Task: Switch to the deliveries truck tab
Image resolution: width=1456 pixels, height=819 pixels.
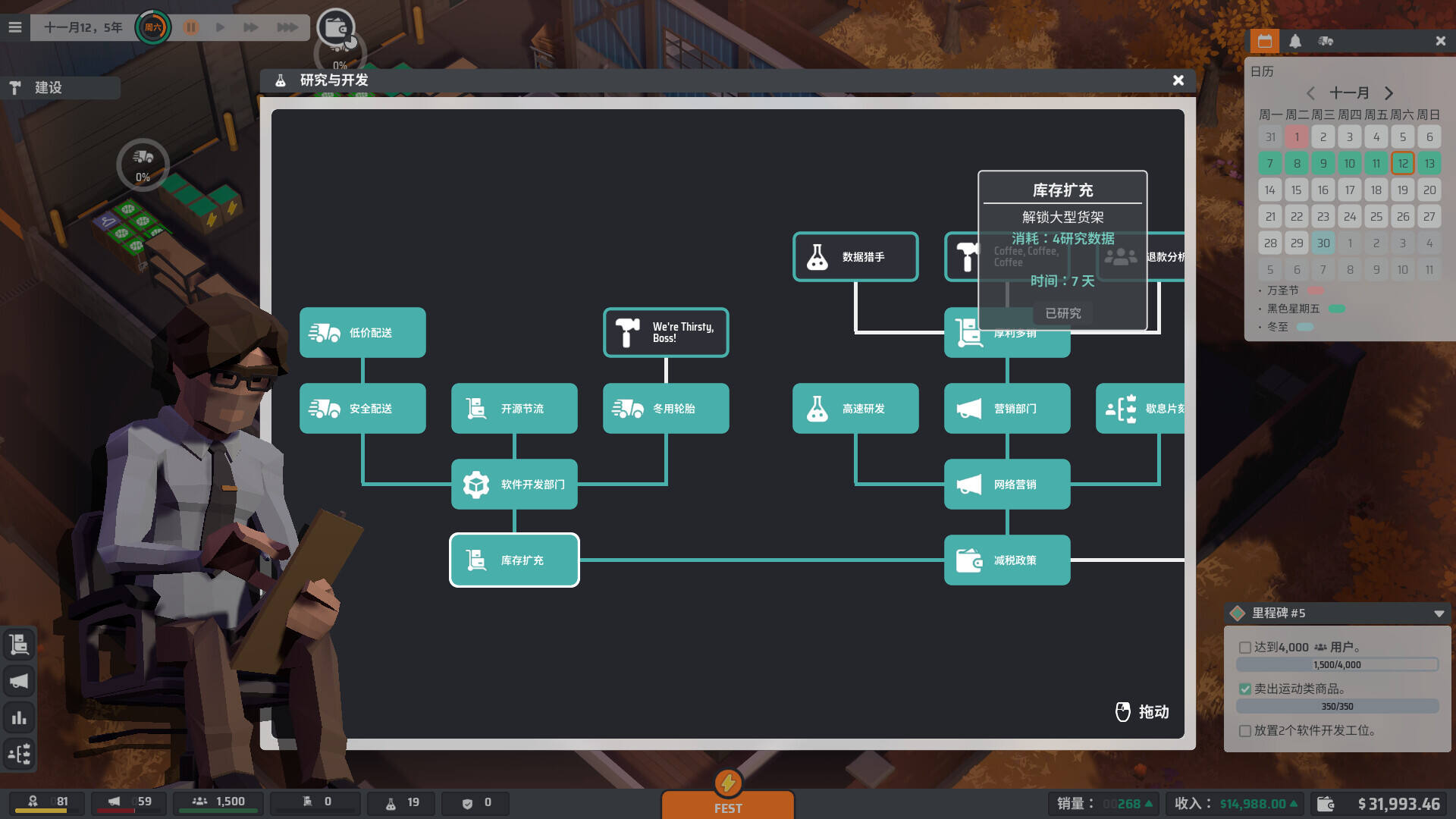Action: click(1326, 41)
